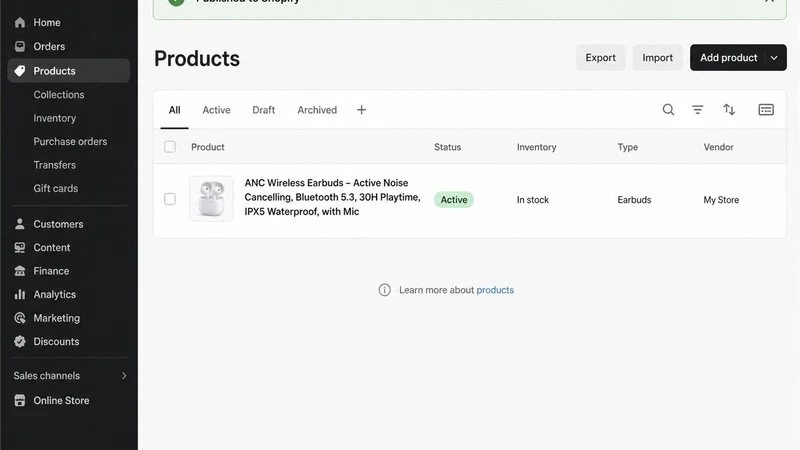Click the Customers person icon
This screenshot has width=800, height=450.
(20, 224)
